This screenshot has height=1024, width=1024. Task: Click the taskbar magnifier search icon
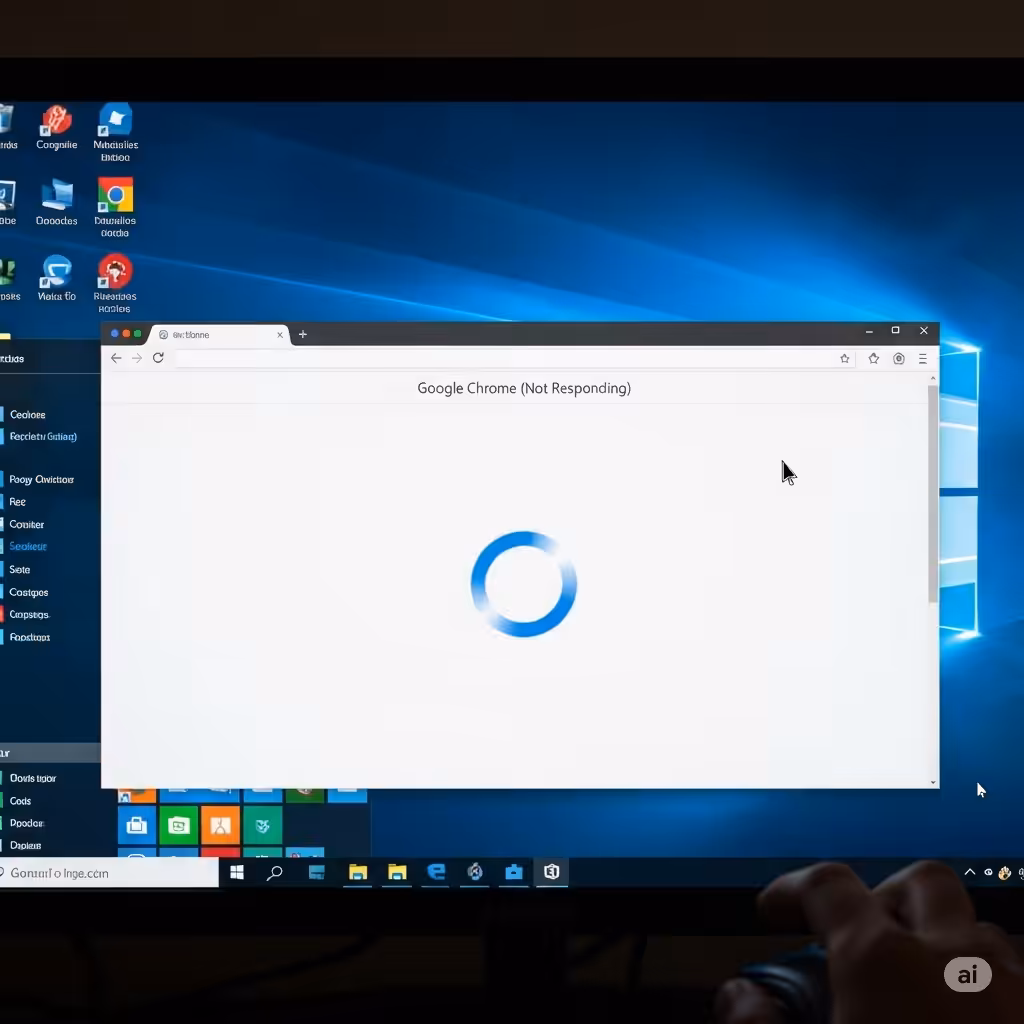[275, 872]
